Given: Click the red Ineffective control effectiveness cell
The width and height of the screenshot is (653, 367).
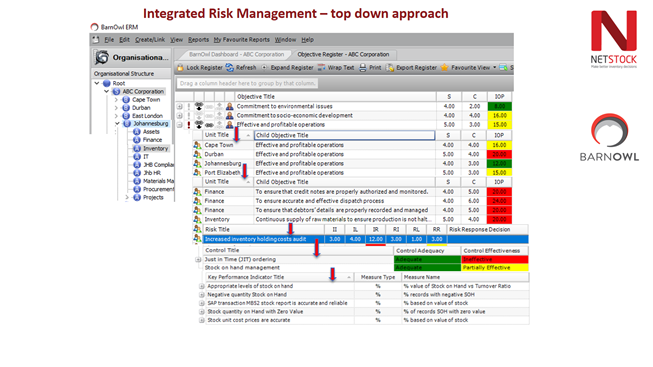Looking at the screenshot, I should coord(495,260).
